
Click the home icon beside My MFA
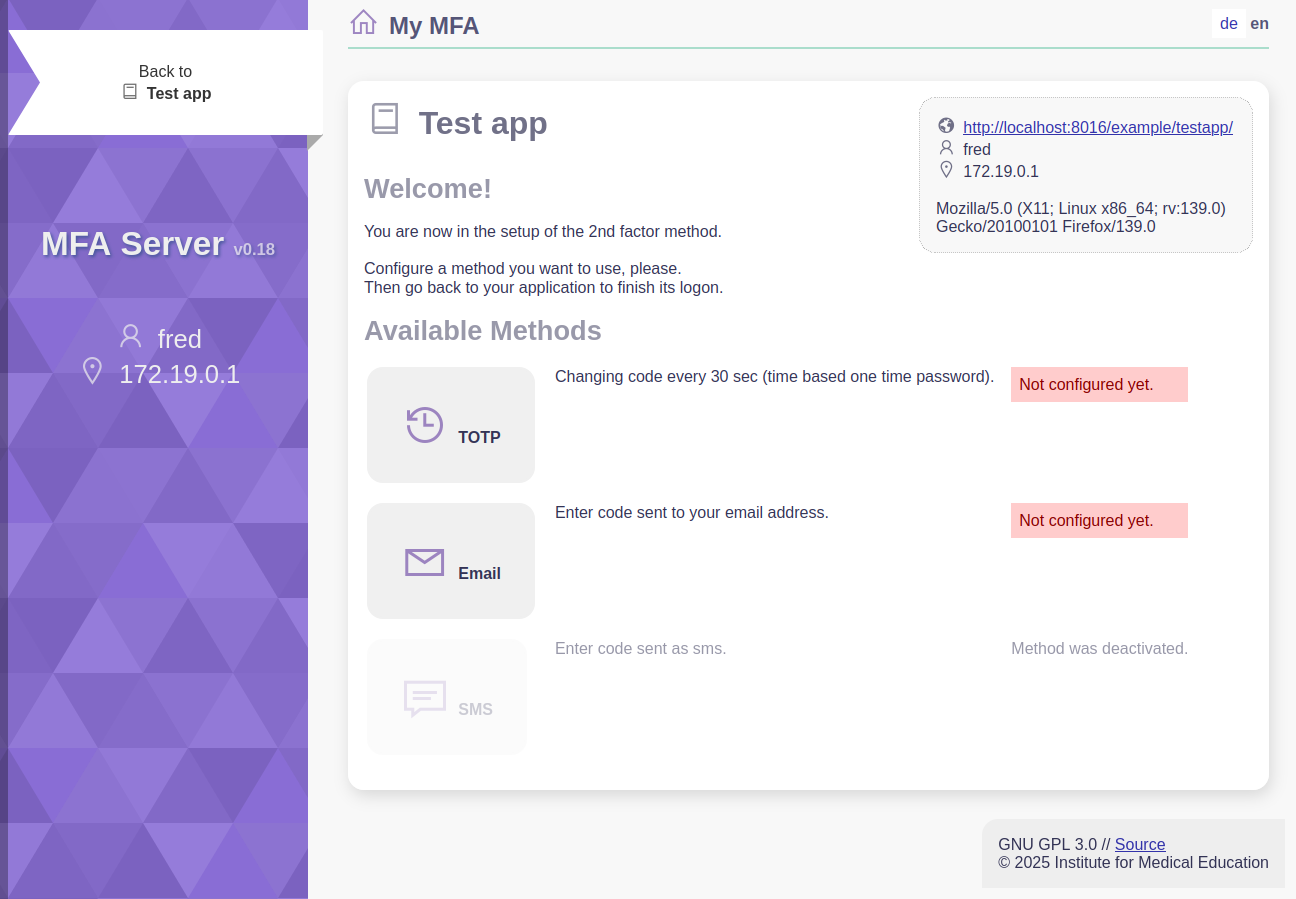coord(364,22)
